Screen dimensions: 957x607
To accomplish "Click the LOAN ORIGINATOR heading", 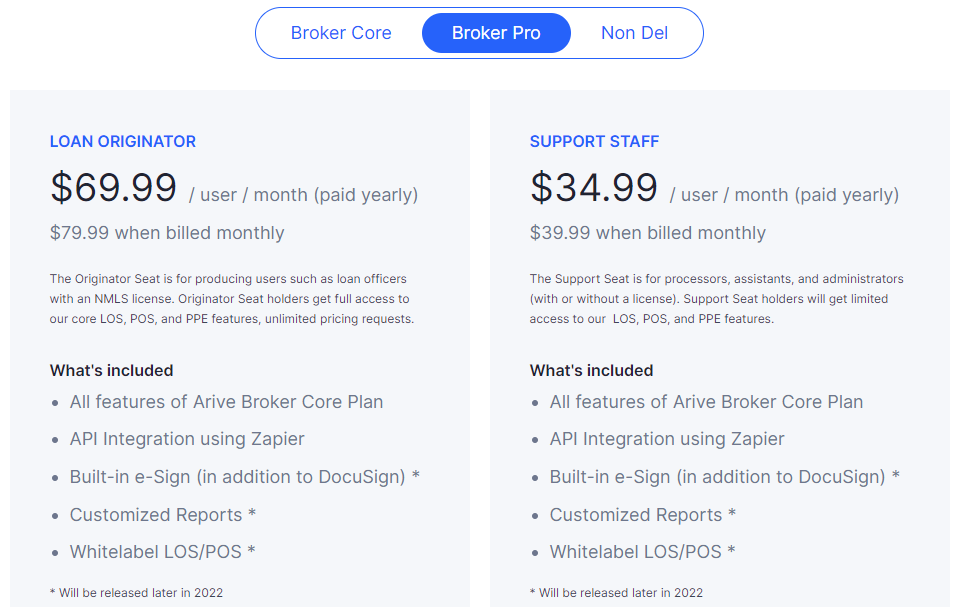I will [x=122, y=141].
